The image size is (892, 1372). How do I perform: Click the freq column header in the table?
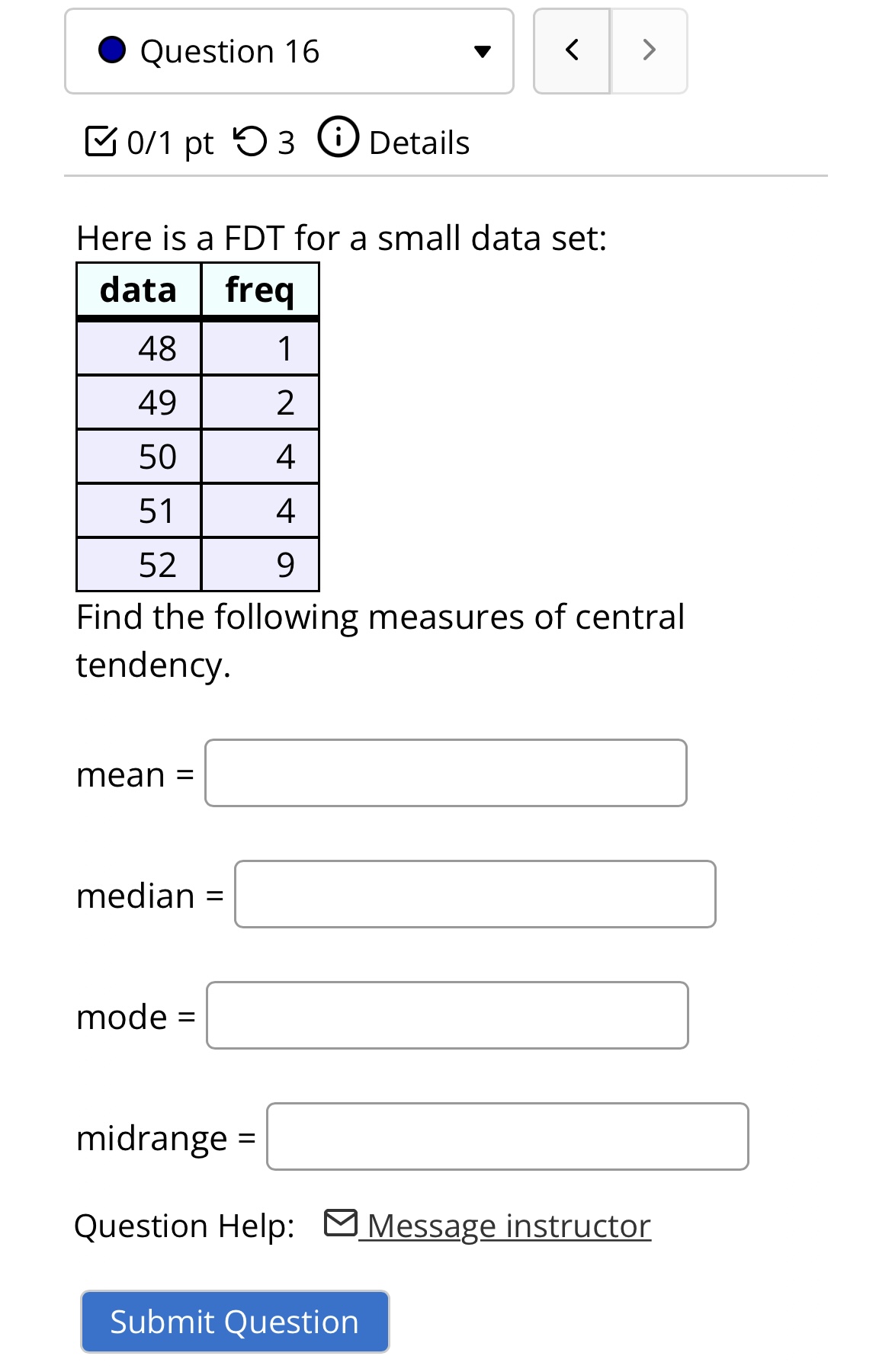[260, 290]
